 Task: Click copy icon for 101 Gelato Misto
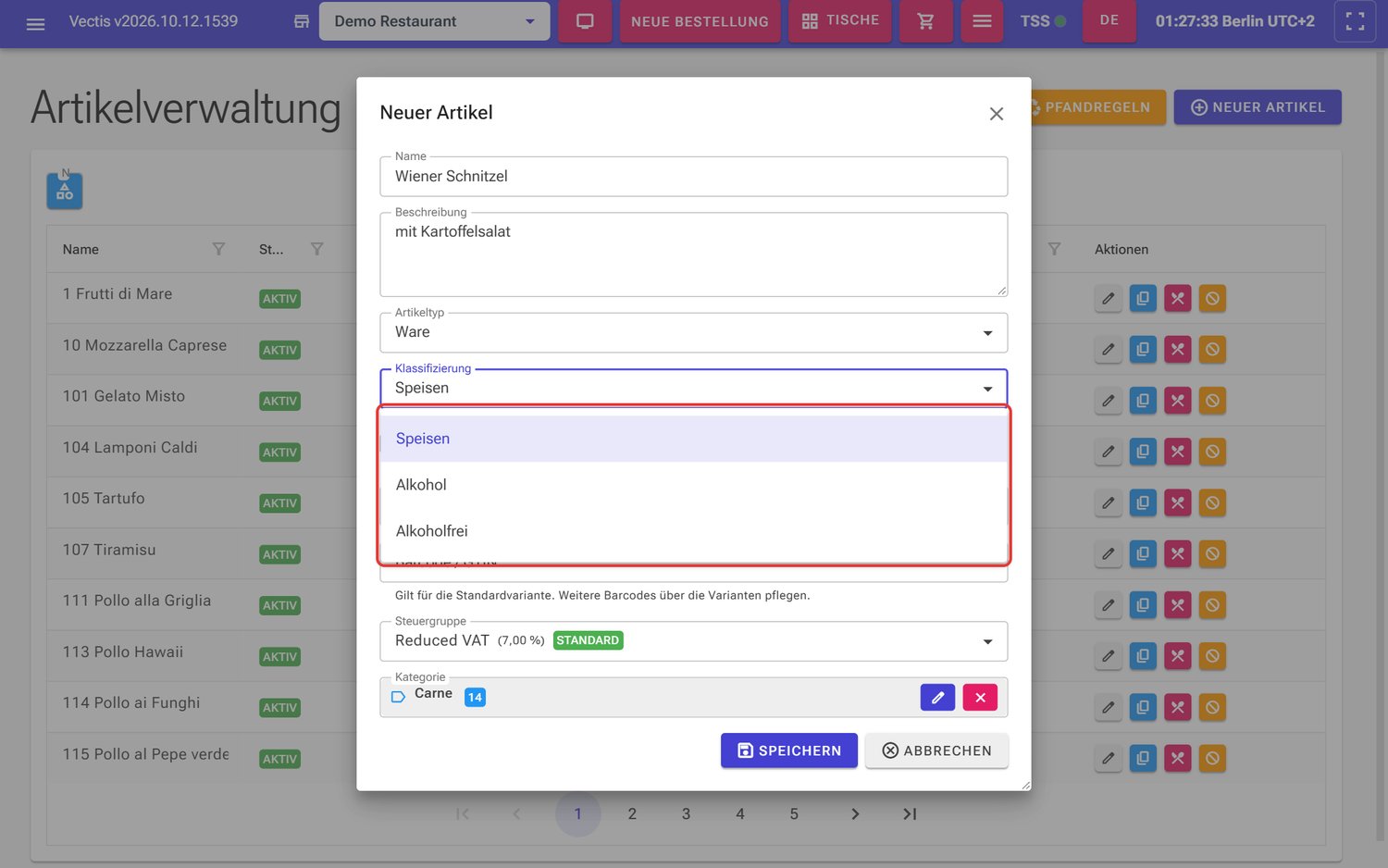click(x=1143, y=401)
